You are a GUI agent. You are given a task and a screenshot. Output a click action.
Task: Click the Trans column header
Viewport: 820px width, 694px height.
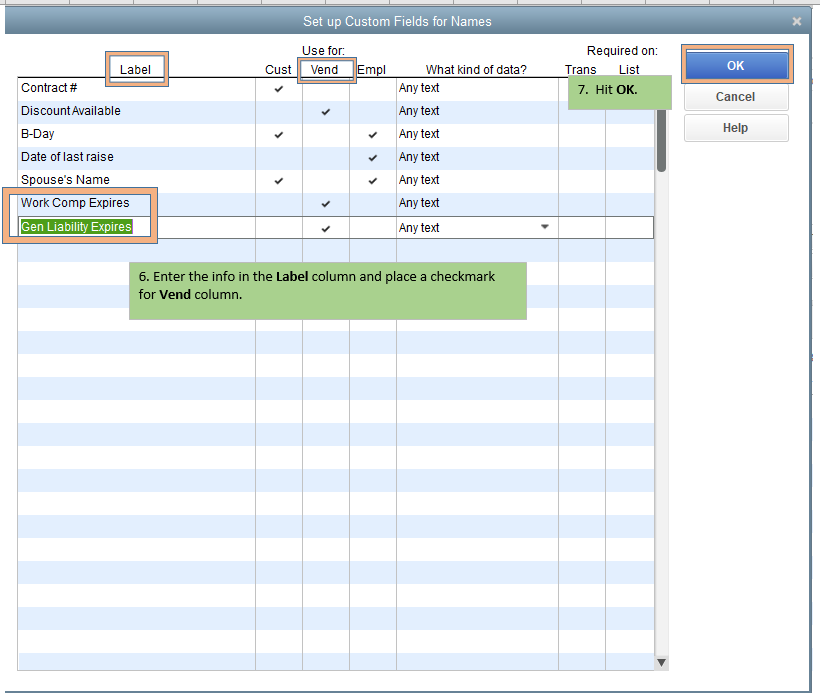(x=580, y=70)
